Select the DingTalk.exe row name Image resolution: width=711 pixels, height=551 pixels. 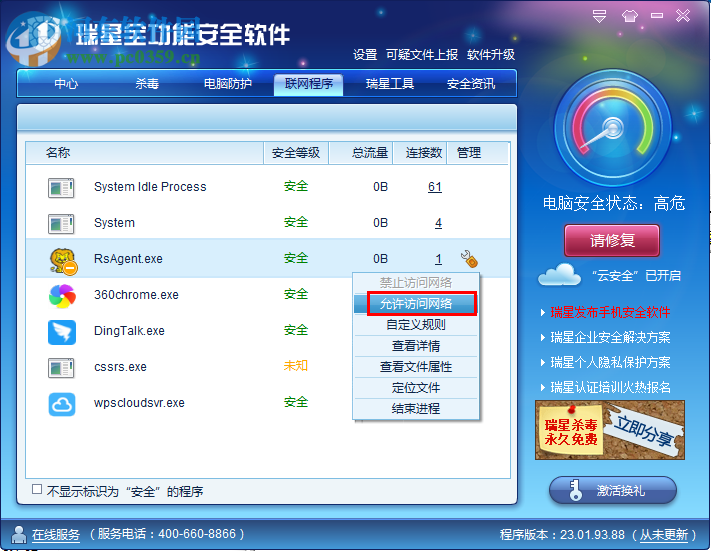pyautogui.click(x=129, y=331)
